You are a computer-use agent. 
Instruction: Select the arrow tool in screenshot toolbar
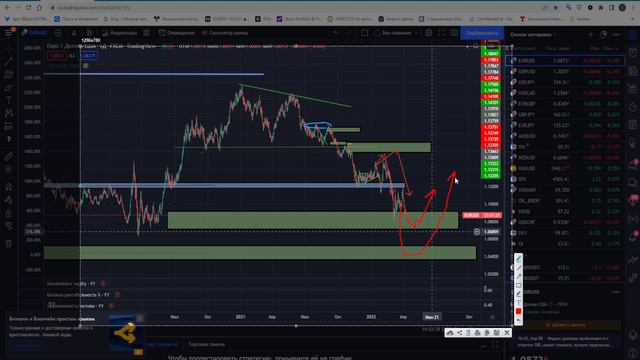tap(518, 277)
